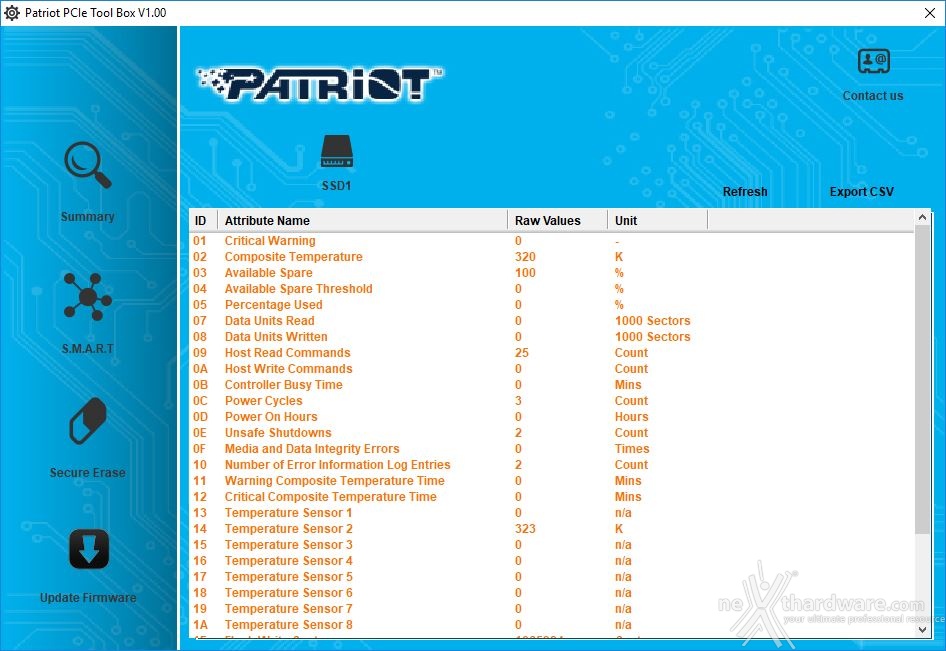Image resolution: width=946 pixels, height=651 pixels.
Task: Select the Data Units Read row
Action: (x=551, y=320)
